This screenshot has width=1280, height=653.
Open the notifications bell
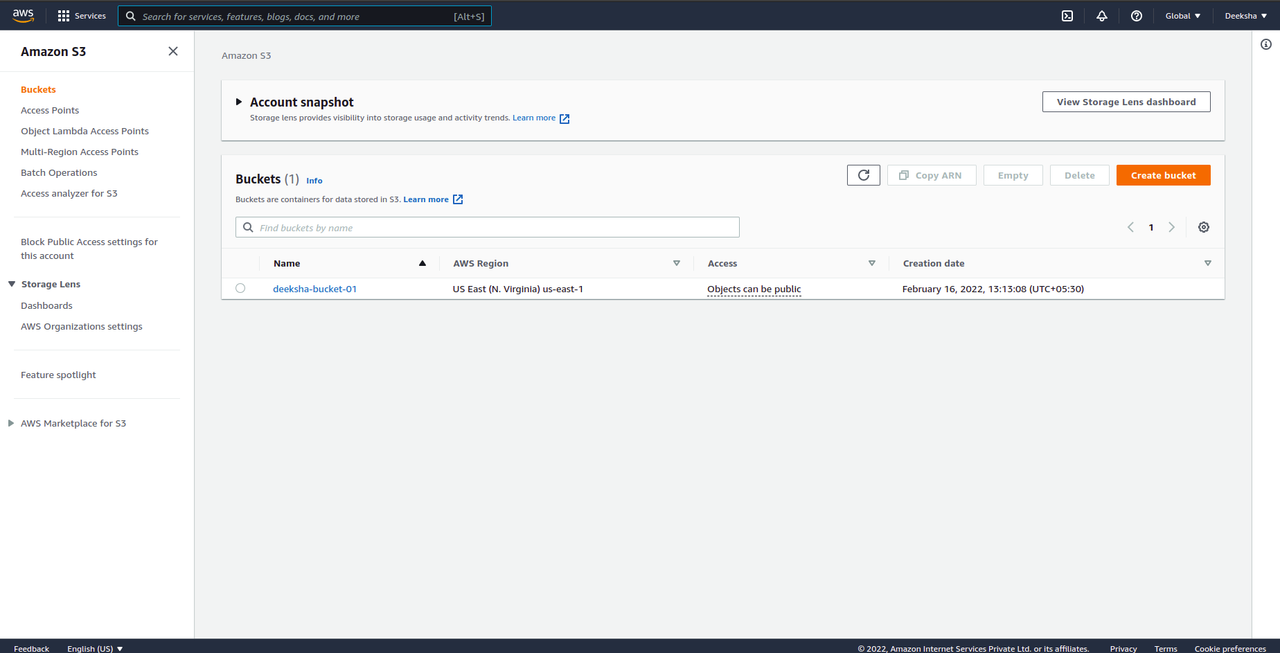point(1102,16)
